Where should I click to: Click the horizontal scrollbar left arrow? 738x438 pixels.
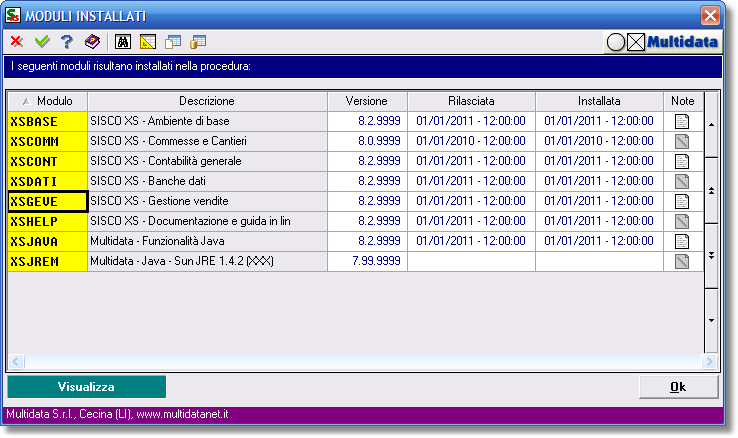tap(16, 361)
